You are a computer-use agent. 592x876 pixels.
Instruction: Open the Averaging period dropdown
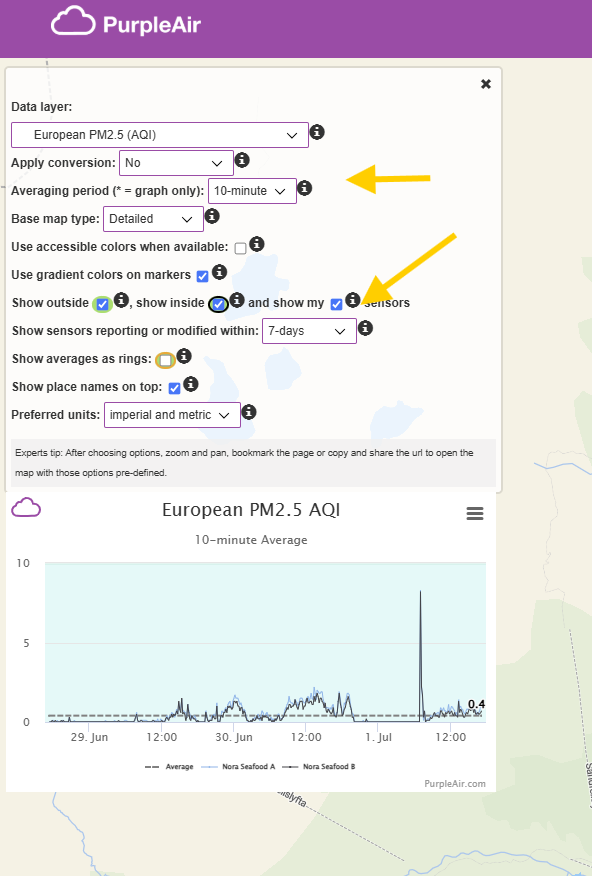pos(252,191)
